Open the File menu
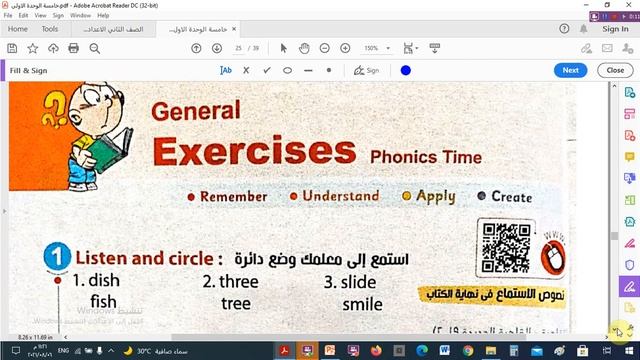The width and height of the screenshot is (640, 360). tap(8, 15)
